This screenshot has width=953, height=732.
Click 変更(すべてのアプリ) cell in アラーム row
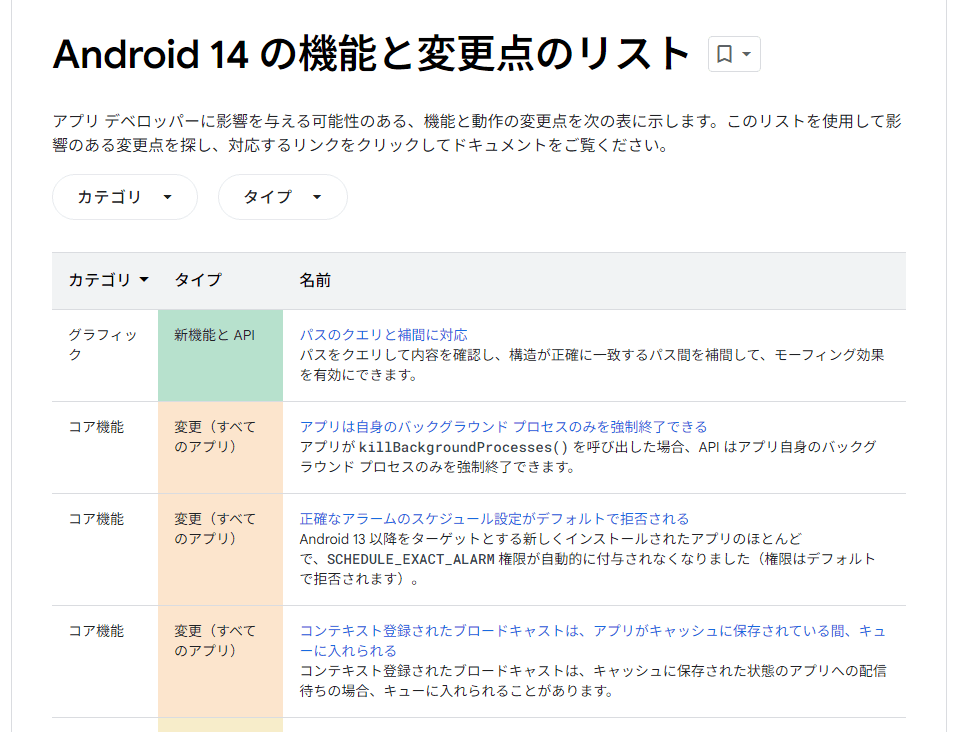(x=221, y=550)
